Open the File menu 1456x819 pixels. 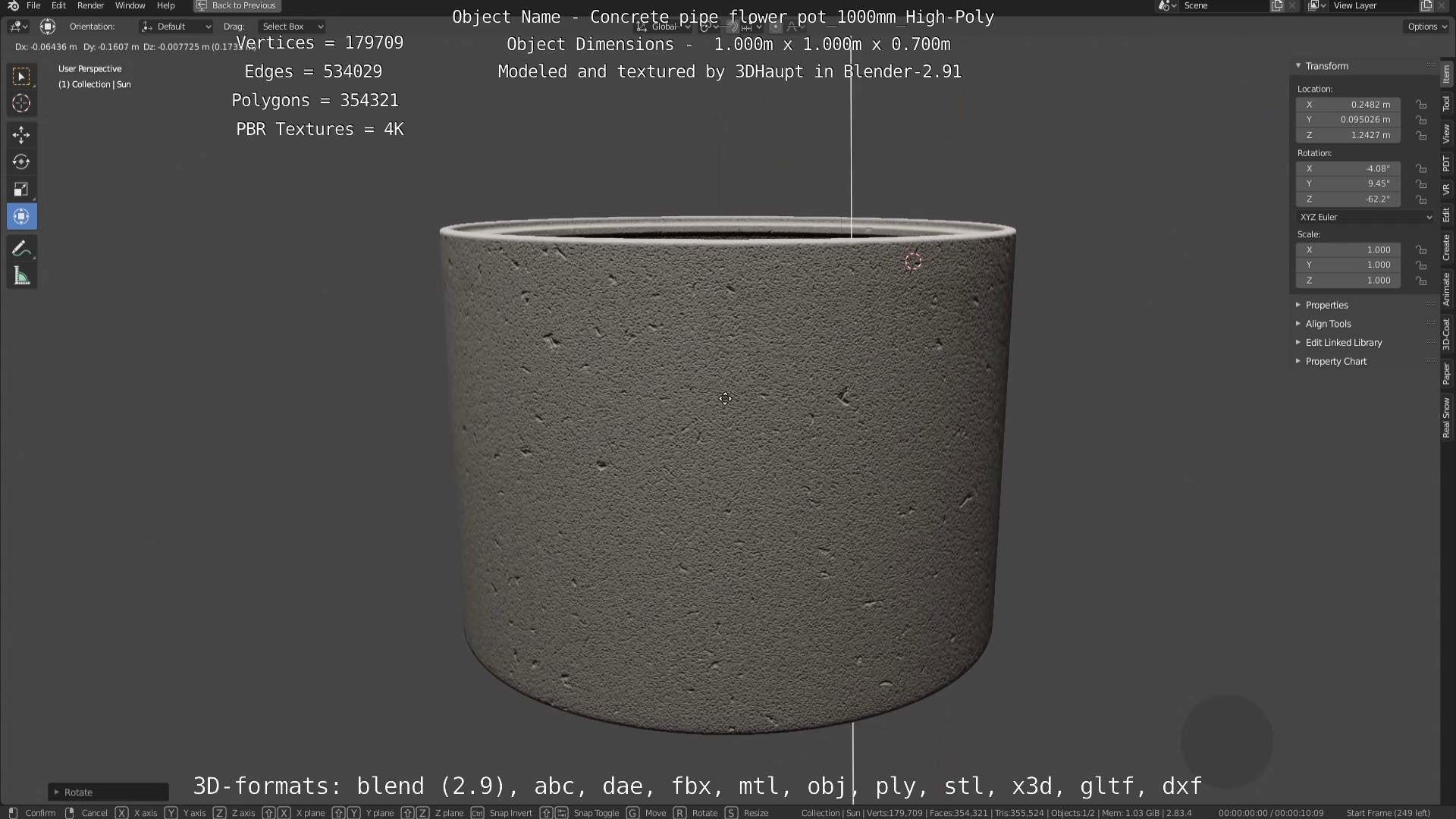[x=33, y=5]
